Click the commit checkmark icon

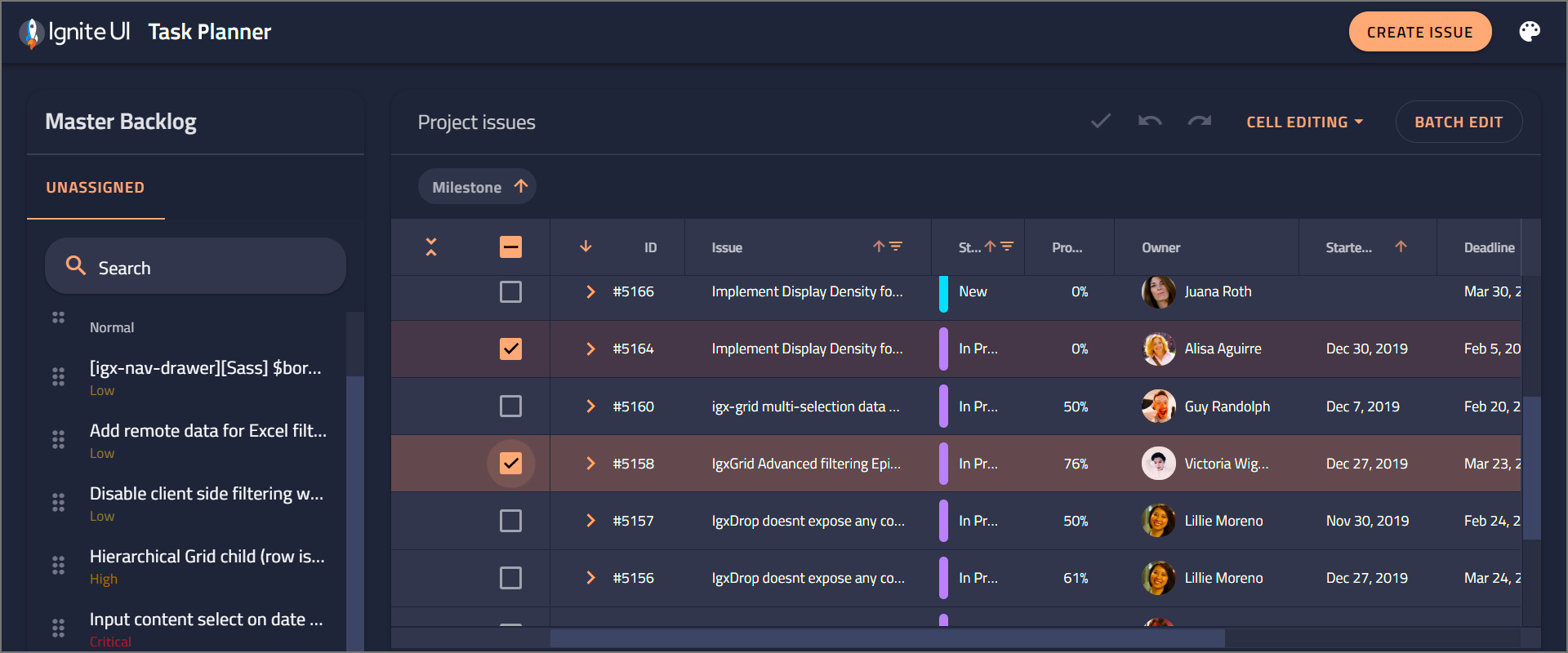1101,122
